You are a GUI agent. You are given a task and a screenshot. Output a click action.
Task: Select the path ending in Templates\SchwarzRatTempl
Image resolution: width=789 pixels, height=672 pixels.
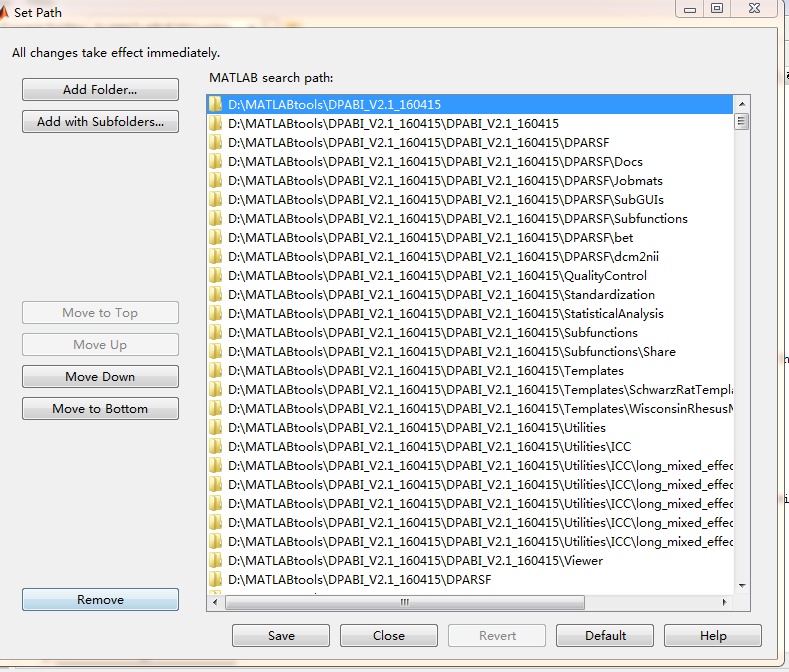470,390
